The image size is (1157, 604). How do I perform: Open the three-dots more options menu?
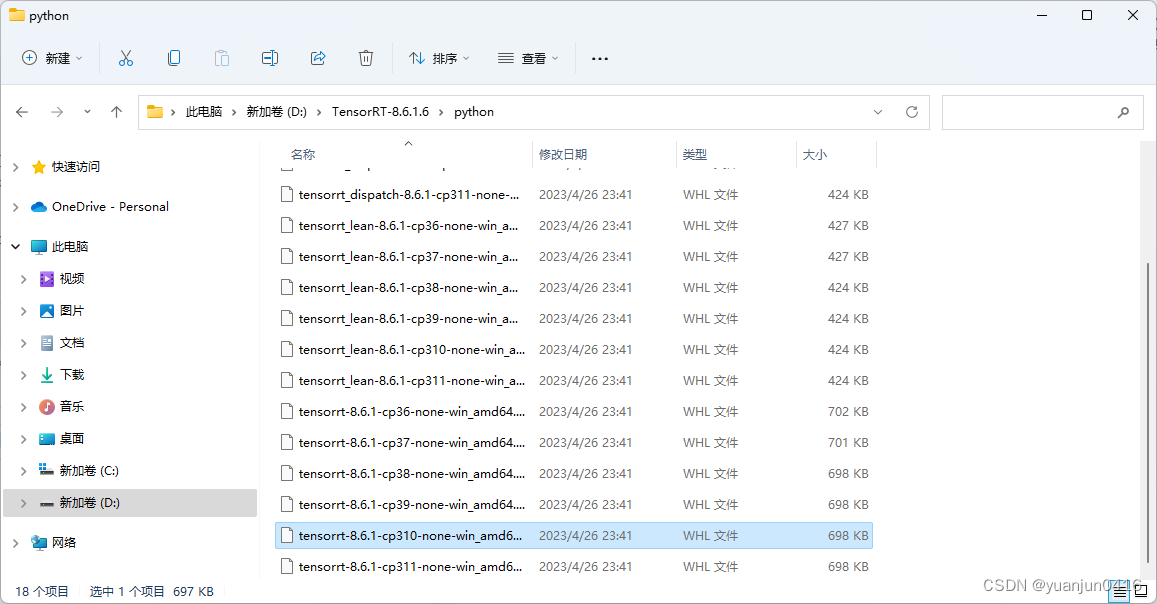pyautogui.click(x=600, y=58)
